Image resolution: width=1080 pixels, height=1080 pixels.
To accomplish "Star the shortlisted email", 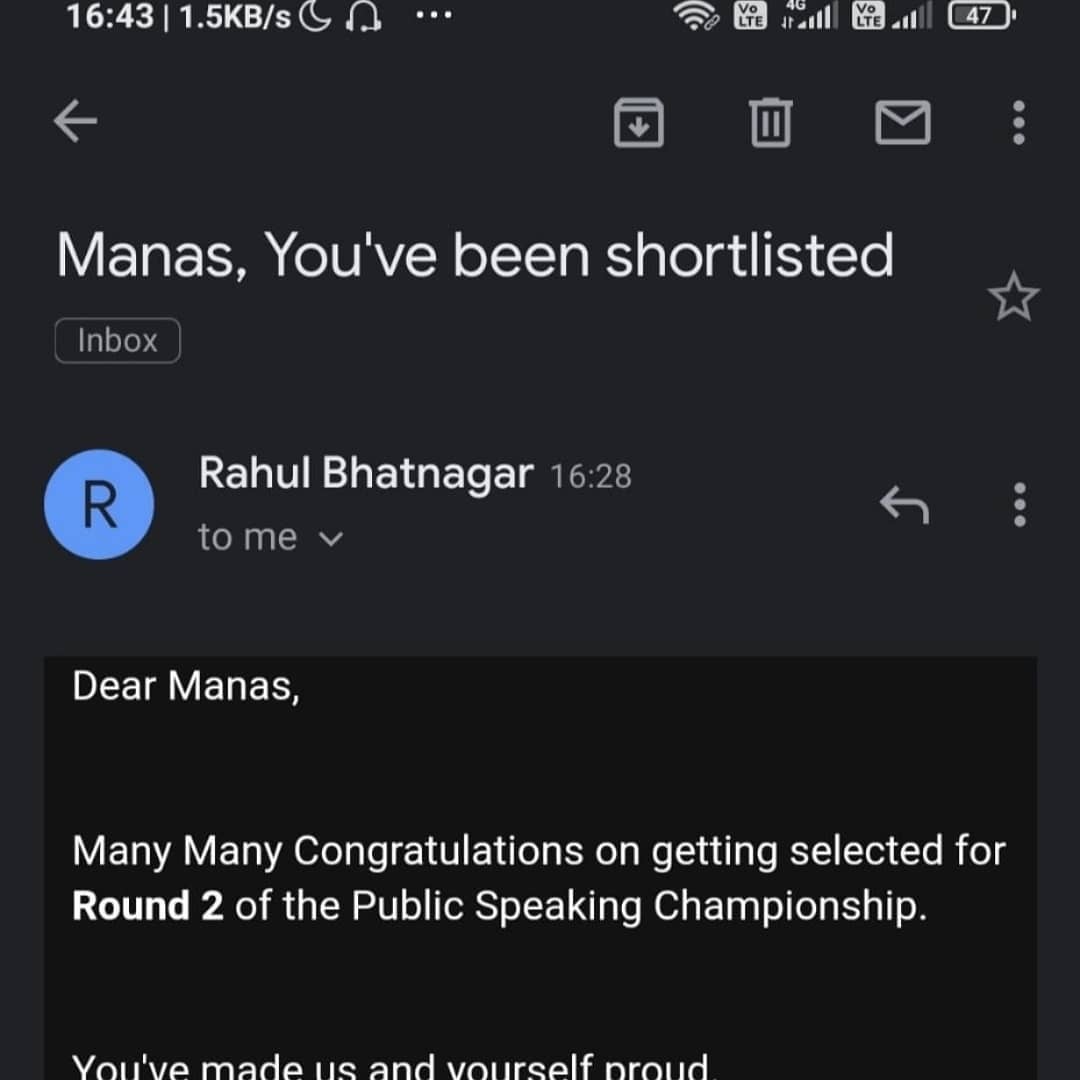I will pos(1014,297).
